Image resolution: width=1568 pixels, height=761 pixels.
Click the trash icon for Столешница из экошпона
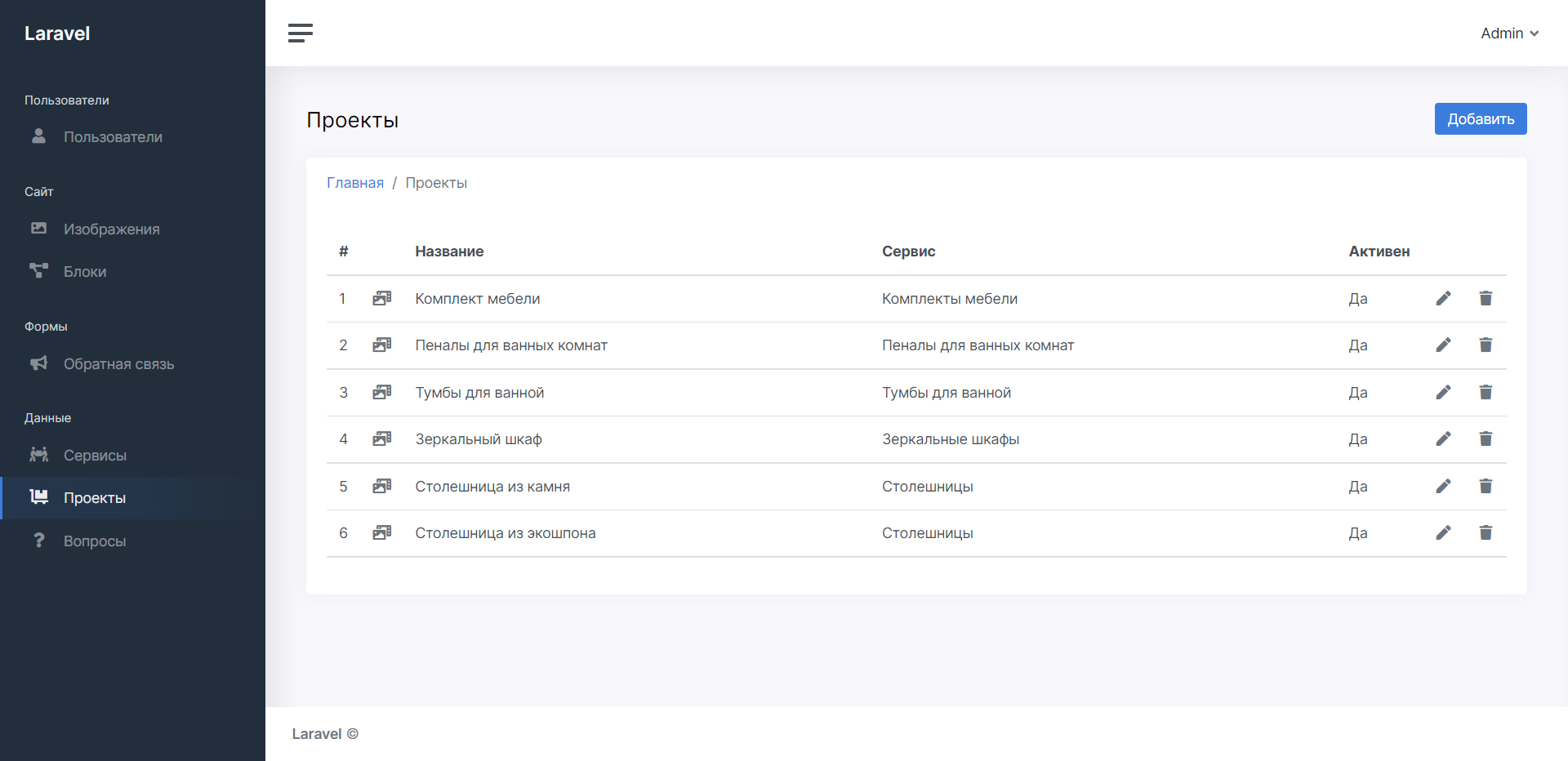(1486, 532)
